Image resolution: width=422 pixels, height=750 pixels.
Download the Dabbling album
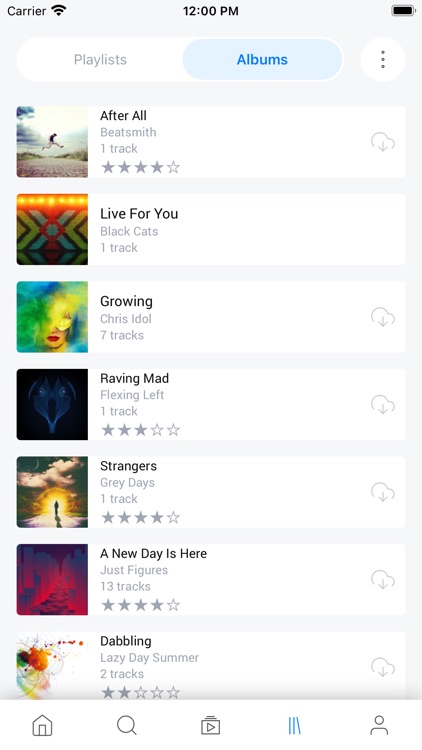click(383, 667)
